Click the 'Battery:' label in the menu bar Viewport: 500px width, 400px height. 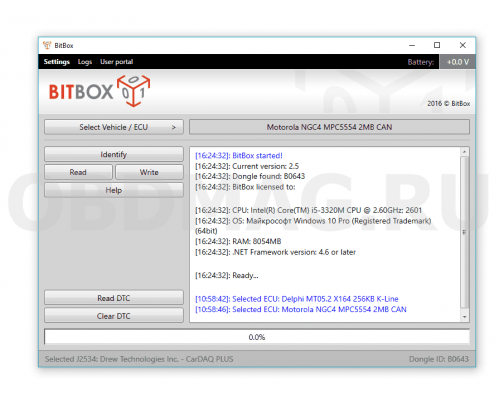click(421, 62)
